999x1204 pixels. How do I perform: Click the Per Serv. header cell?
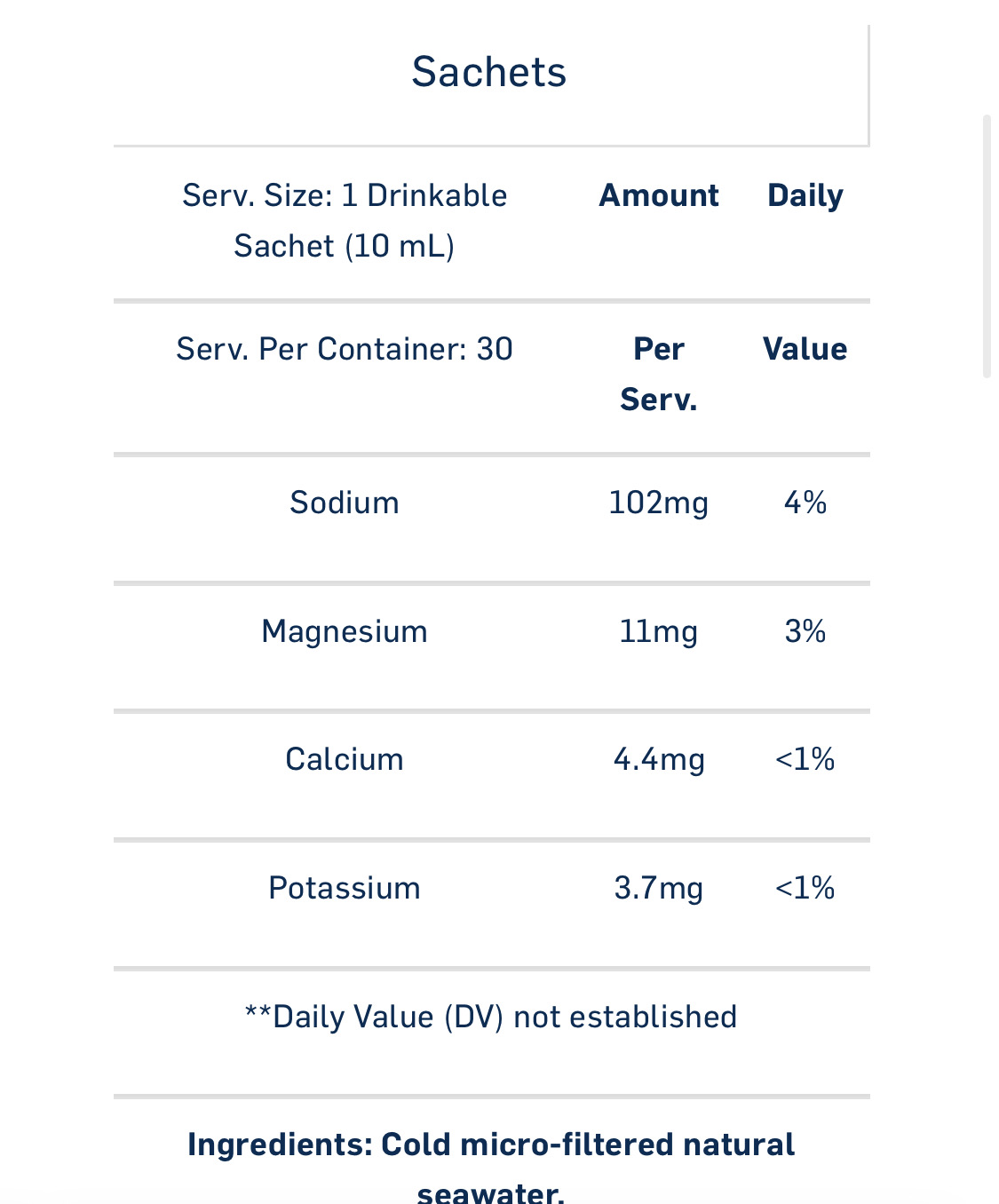tap(659, 374)
